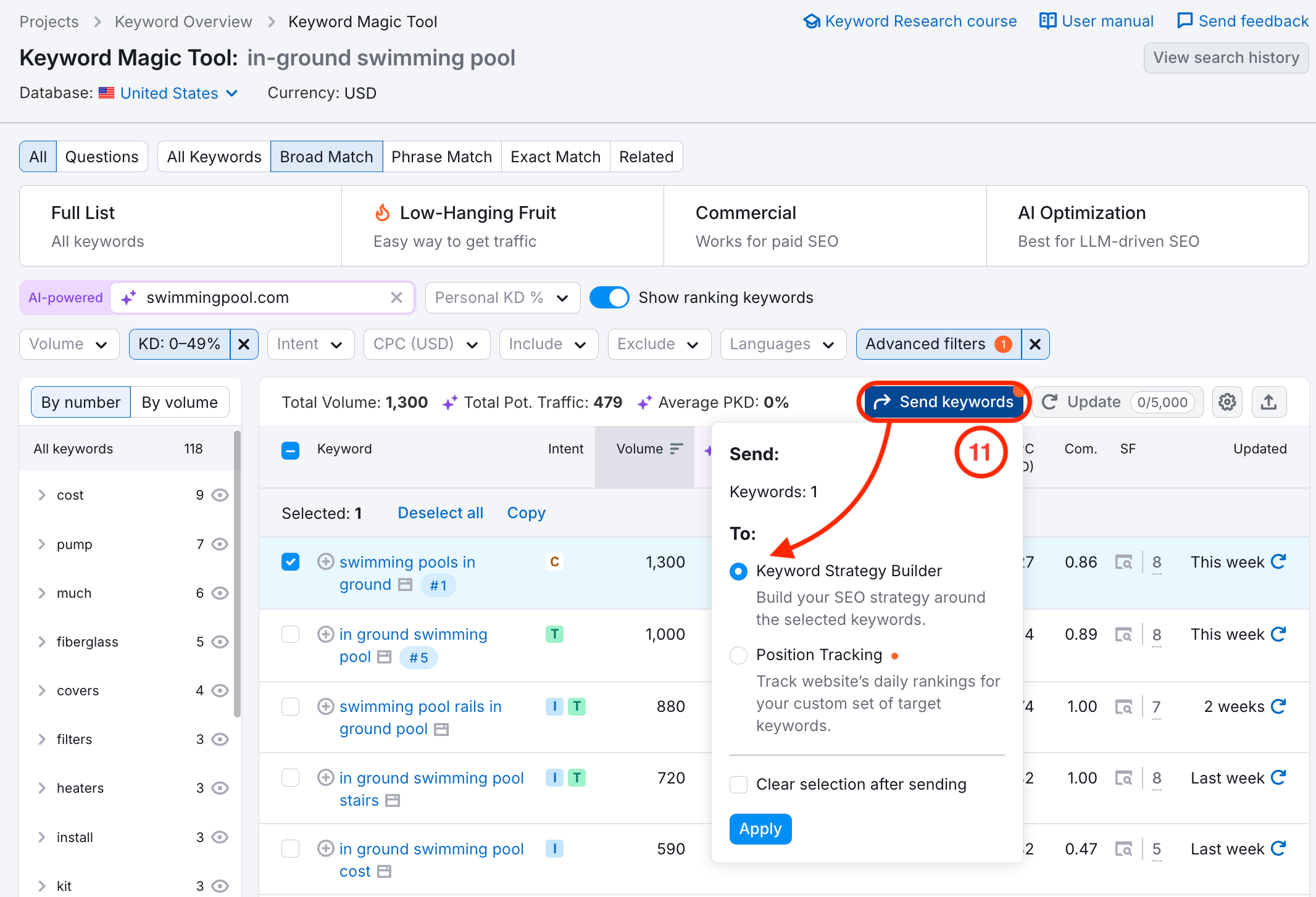Select the Exact Match tab

coord(555,156)
